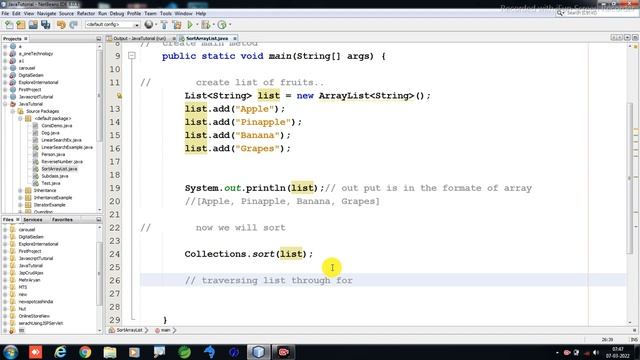This screenshot has width=640, height=360.
Task: Select ReverseNumber.java in the Projects tree
Action: (62, 162)
